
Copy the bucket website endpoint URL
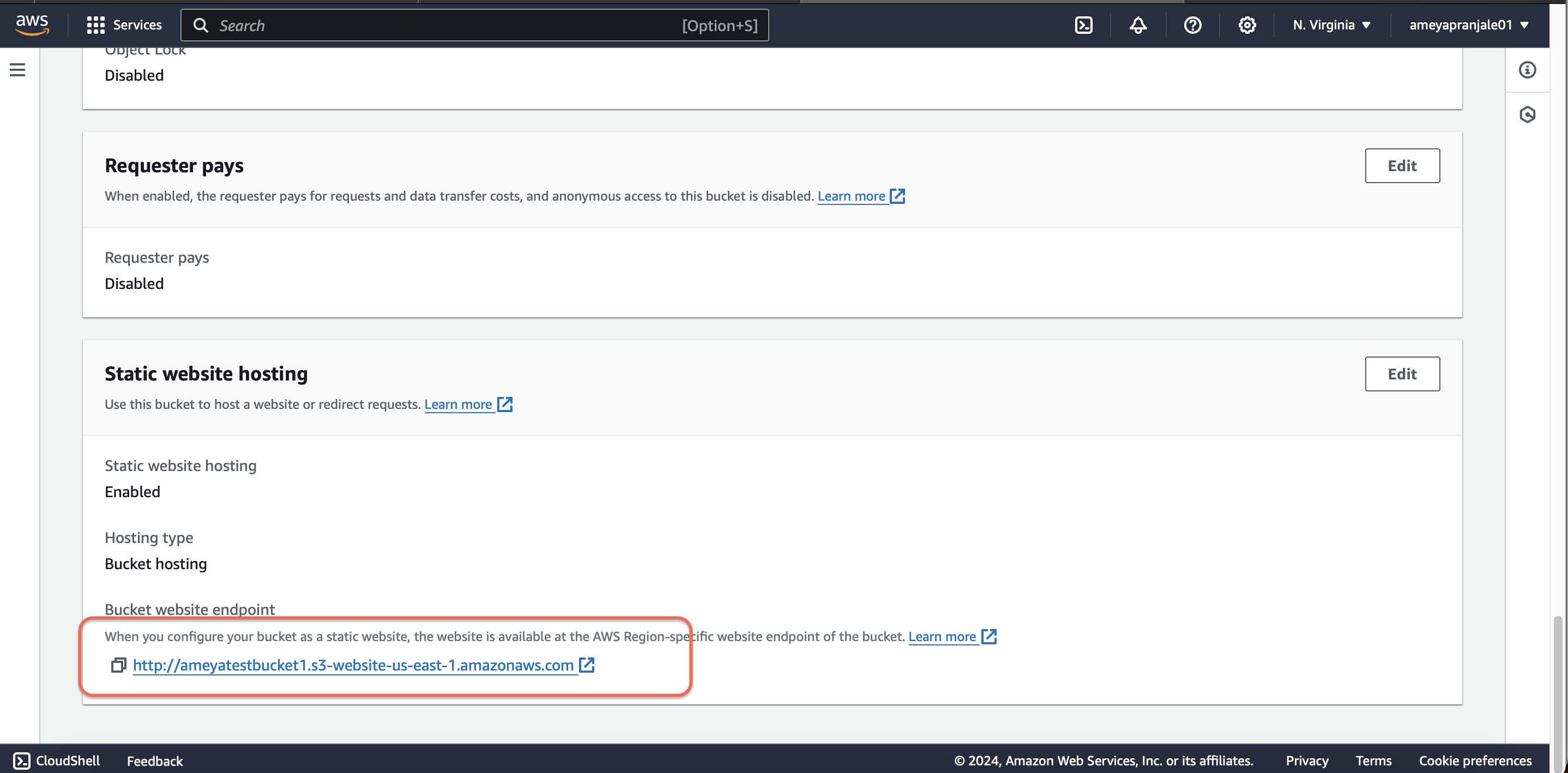118,665
